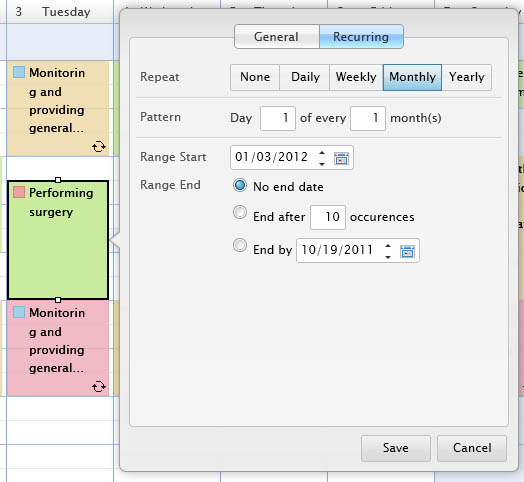The height and width of the screenshot is (482, 524).
Task: Open the End by calendar picker icon
Action: pyautogui.click(x=407, y=251)
